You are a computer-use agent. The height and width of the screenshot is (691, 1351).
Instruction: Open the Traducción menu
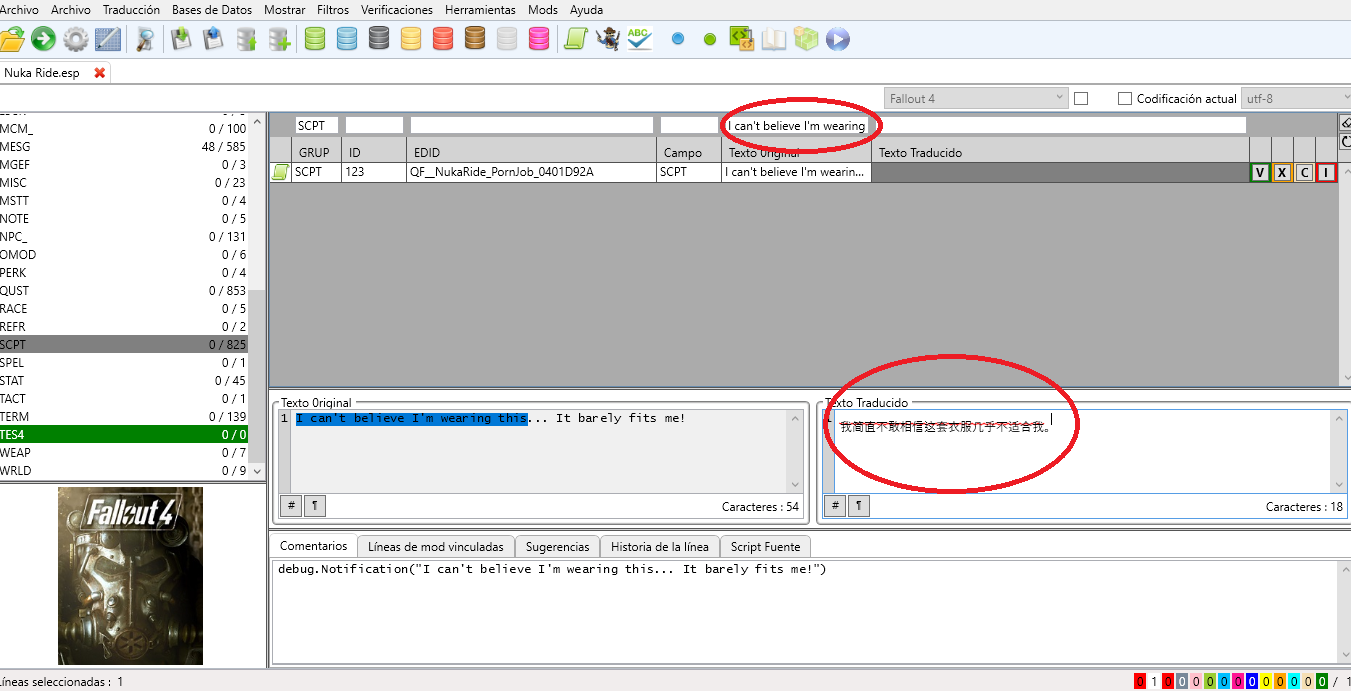point(131,9)
